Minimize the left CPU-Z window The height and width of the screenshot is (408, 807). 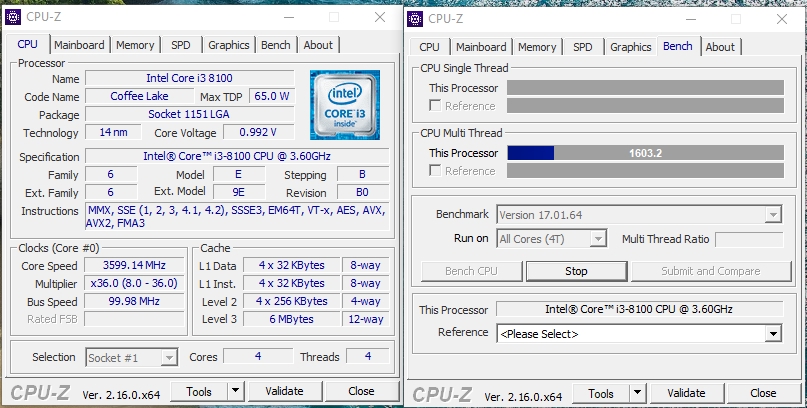pyautogui.click(x=289, y=17)
